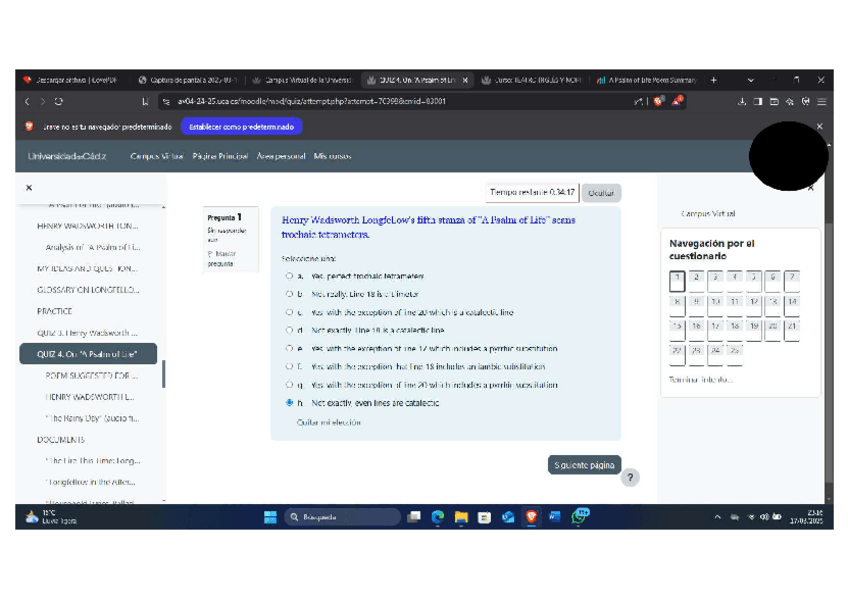848x599 pixels.
Task: Open a new browser tab with plus icon
Action: [x=713, y=80]
